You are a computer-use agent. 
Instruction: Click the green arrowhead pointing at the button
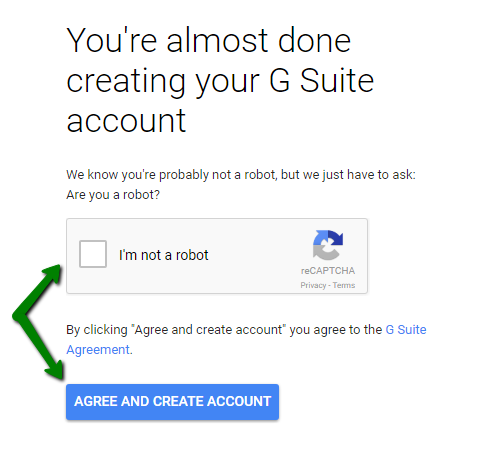[x=55, y=369]
